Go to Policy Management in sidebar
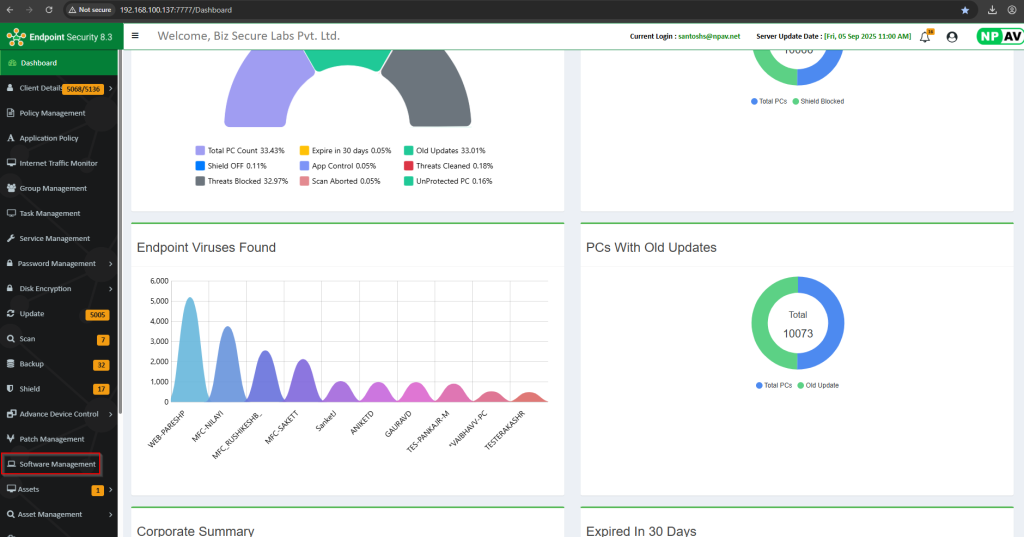Image resolution: width=1024 pixels, height=537 pixels. 52,113
